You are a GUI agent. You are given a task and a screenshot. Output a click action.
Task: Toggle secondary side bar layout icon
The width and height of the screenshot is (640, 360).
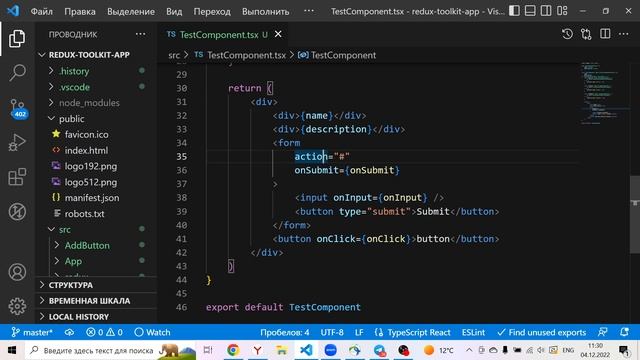tap(546, 11)
